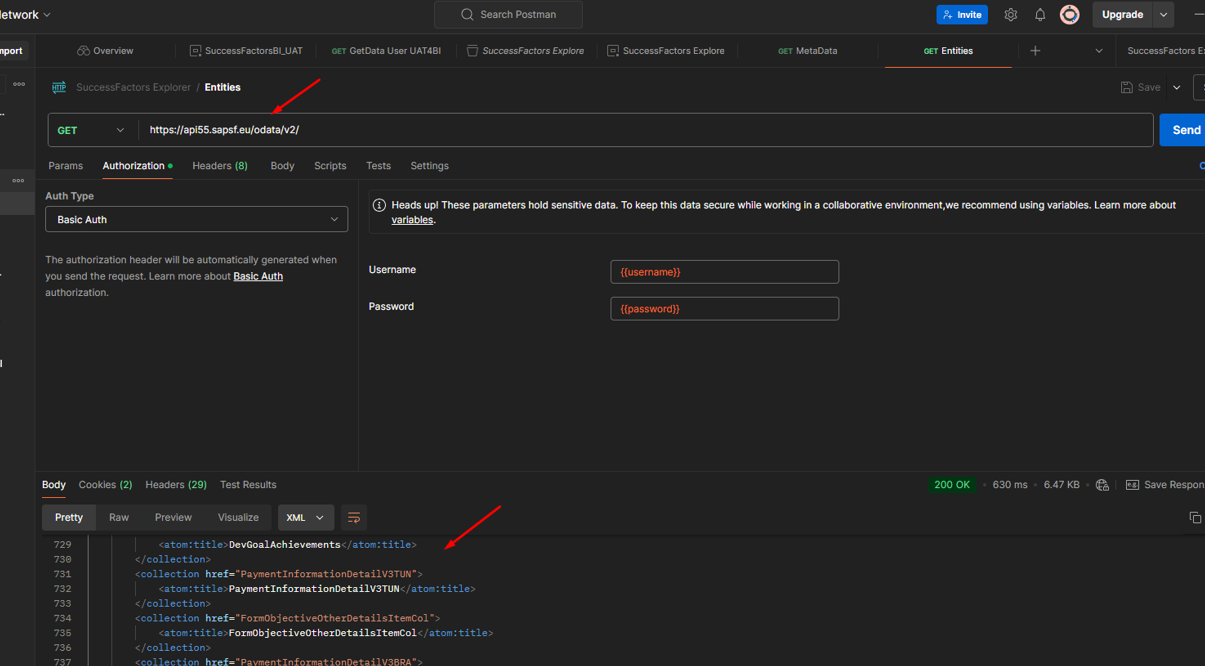Click the Password input field

[x=725, y=309]
